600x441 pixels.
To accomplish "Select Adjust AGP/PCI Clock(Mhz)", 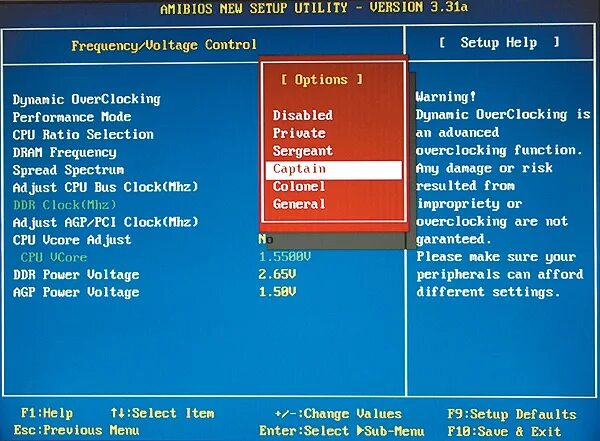I will coord(105,222).
